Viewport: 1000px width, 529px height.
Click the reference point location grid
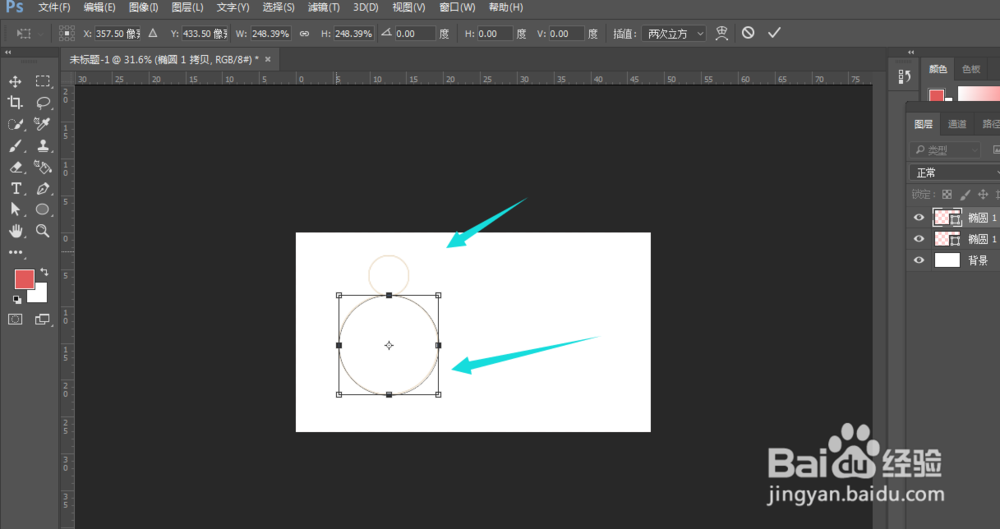click(66, 33)
